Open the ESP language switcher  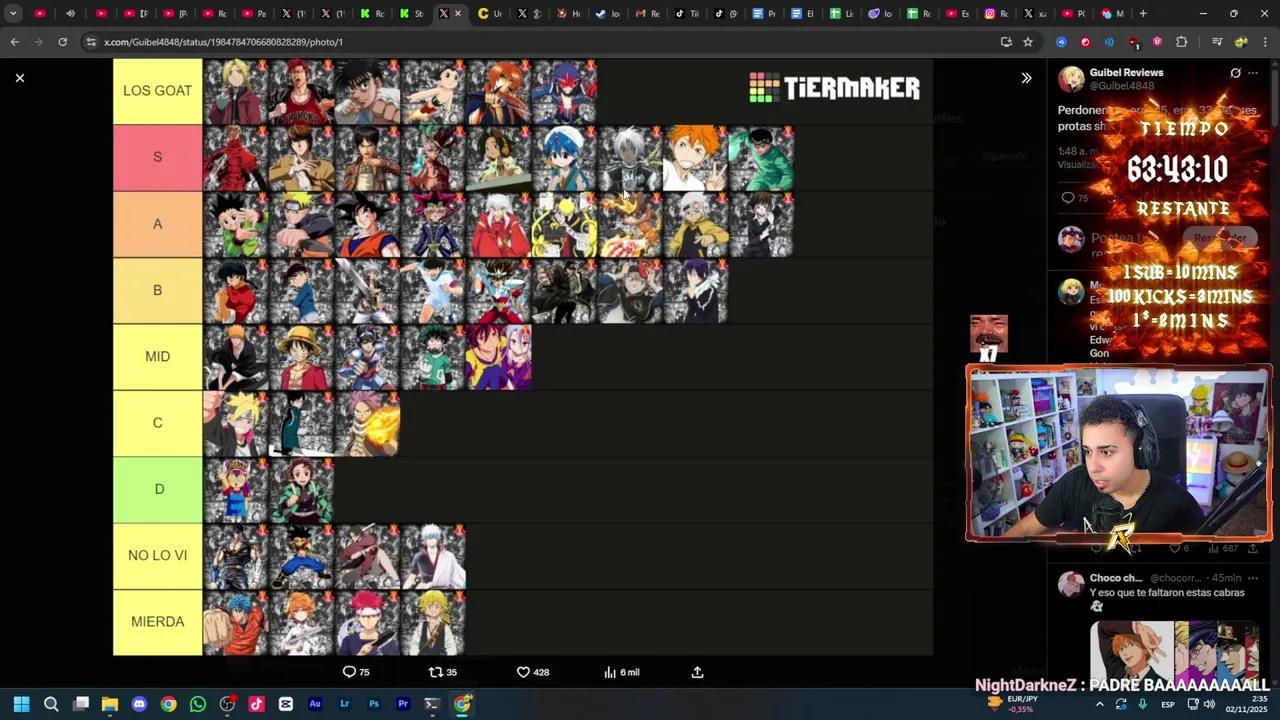coord(1167,704)
